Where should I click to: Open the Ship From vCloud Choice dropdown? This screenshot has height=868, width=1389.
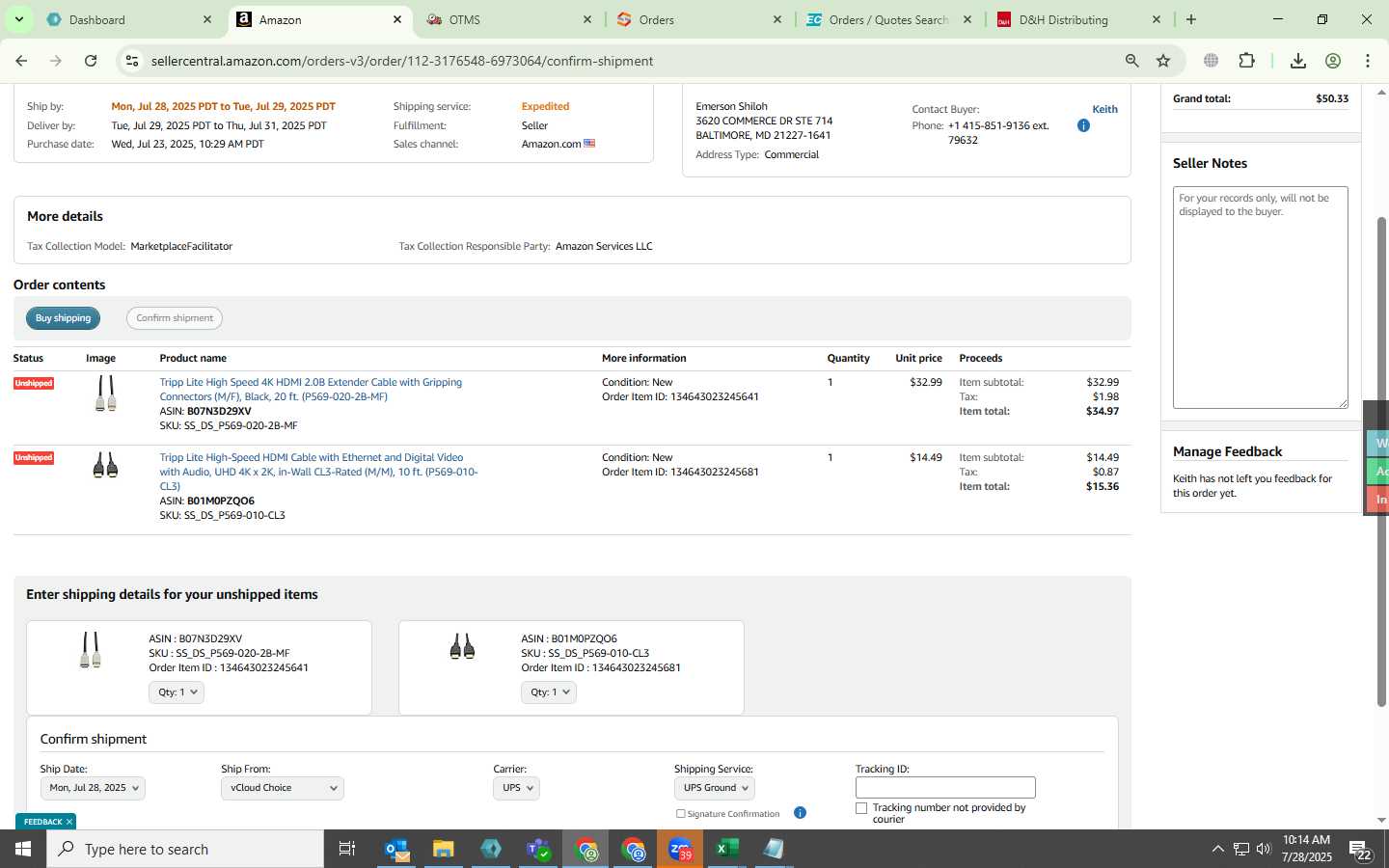pyautogui.click(x=283, y=788)
